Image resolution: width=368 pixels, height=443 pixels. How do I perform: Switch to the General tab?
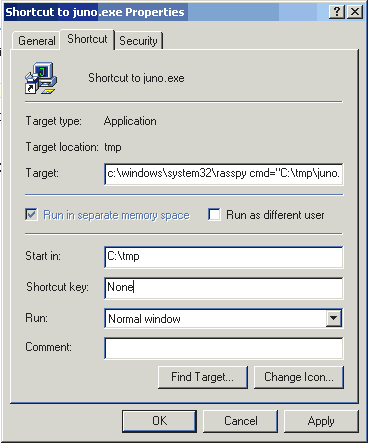[36, 41]
